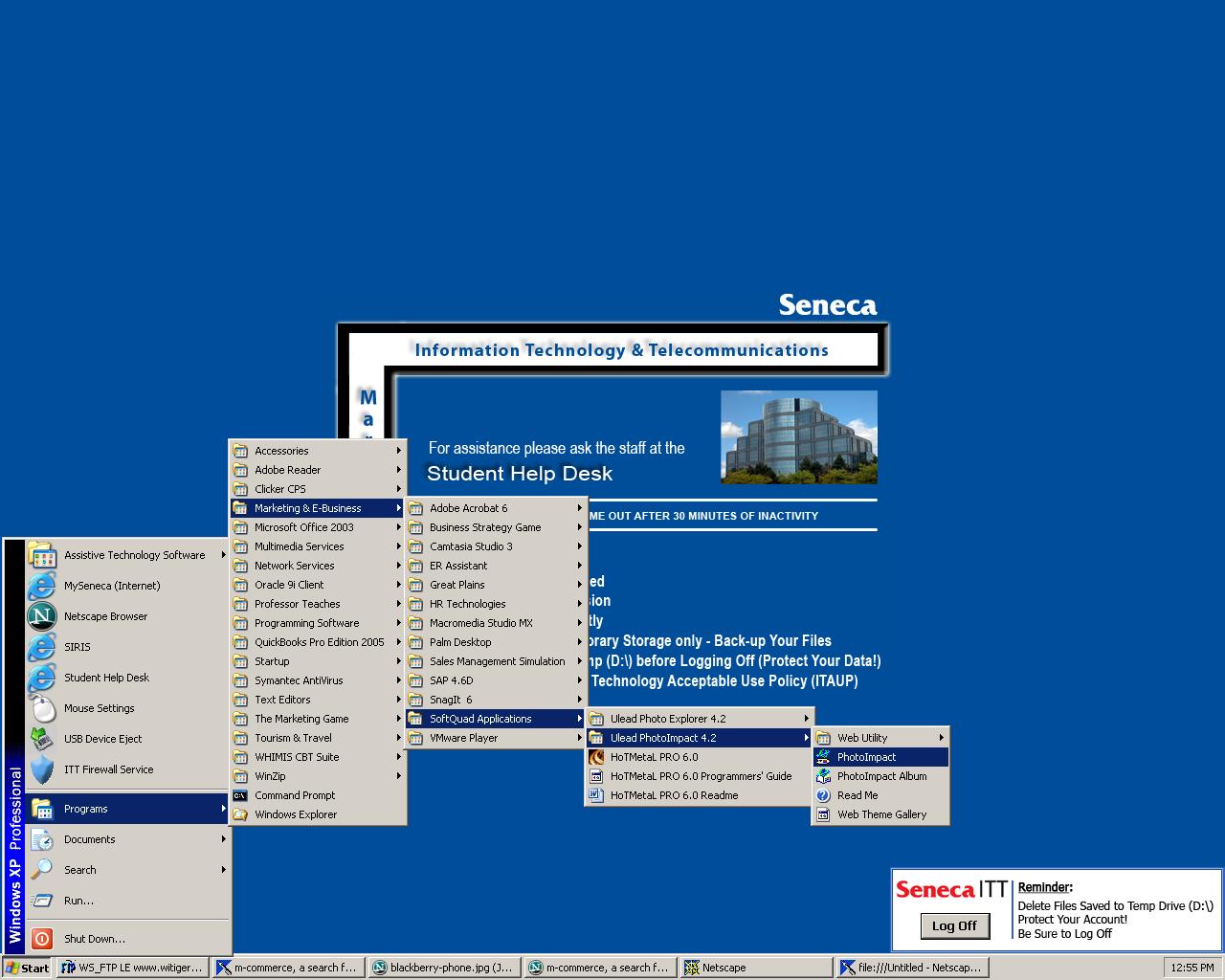Open Professor Teaches group

318,604
